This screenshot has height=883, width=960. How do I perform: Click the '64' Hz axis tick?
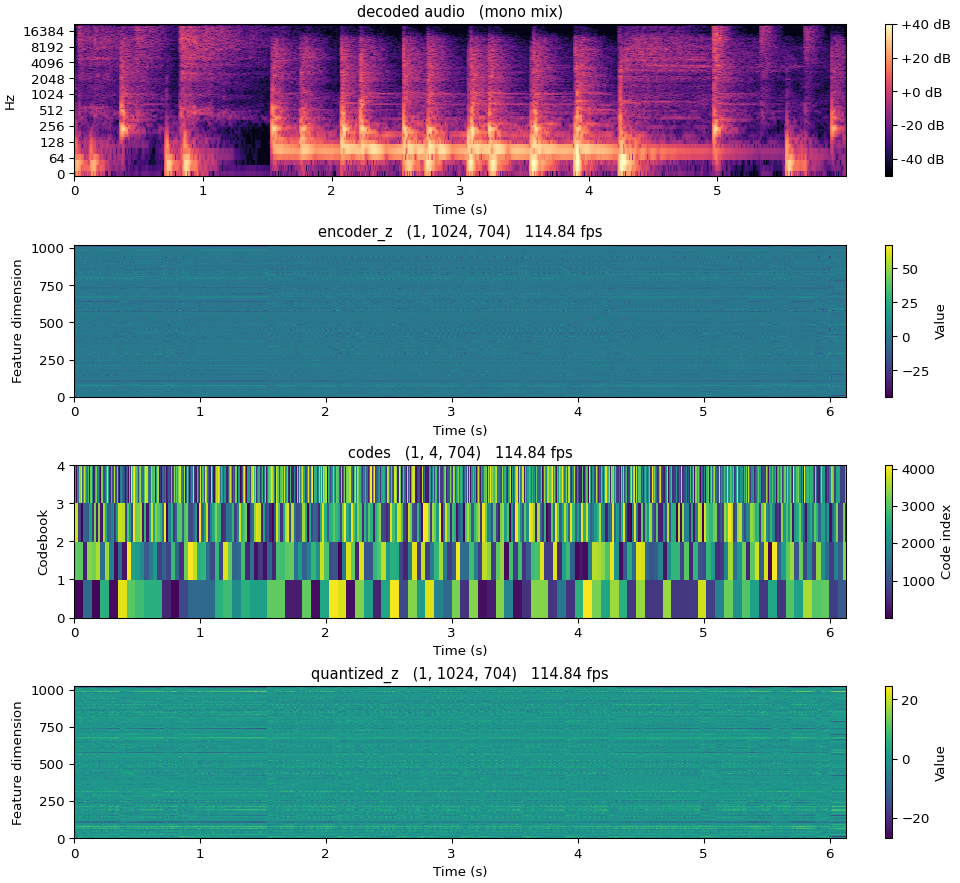(x=57, y=159)
